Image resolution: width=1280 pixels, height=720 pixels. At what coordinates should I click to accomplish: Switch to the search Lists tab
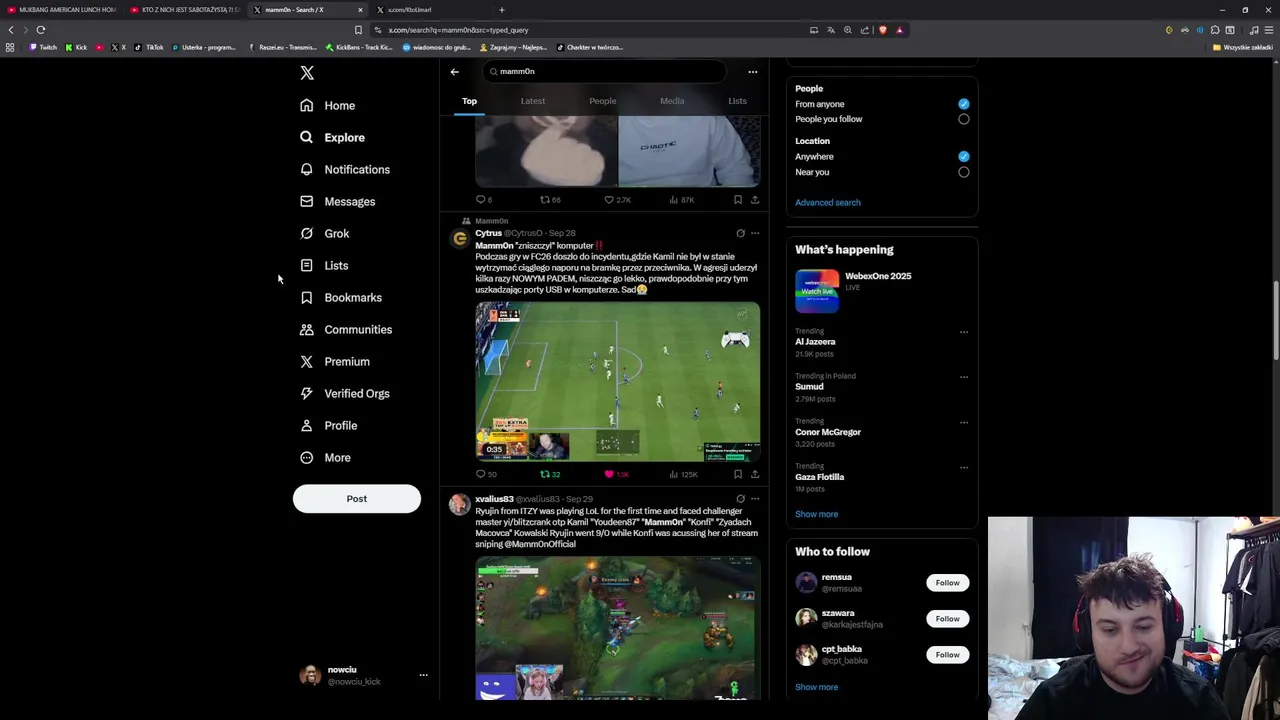click(x=737, y=101)
